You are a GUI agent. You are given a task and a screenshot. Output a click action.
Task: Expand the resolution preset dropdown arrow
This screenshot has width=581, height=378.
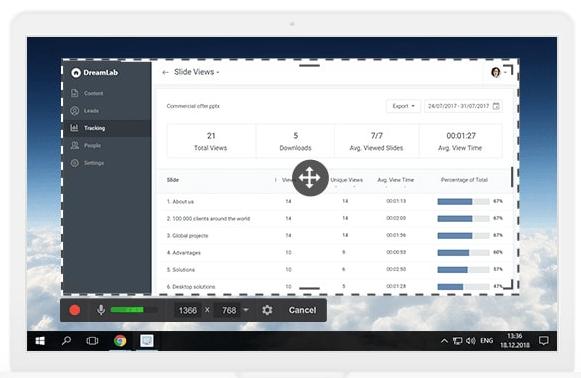pyautogui.click(x=246, y=310)
